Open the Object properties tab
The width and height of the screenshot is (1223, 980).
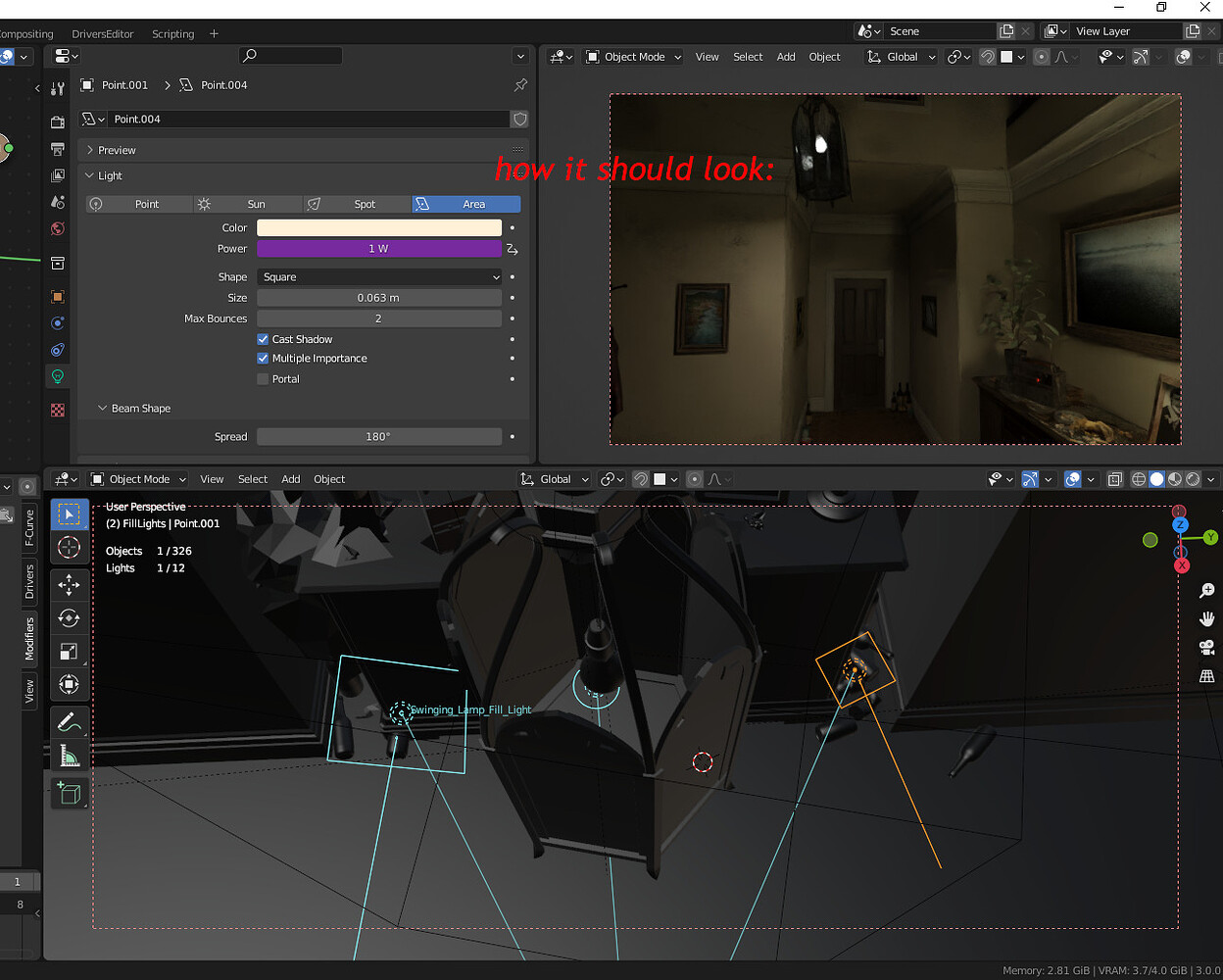point(58,297)
